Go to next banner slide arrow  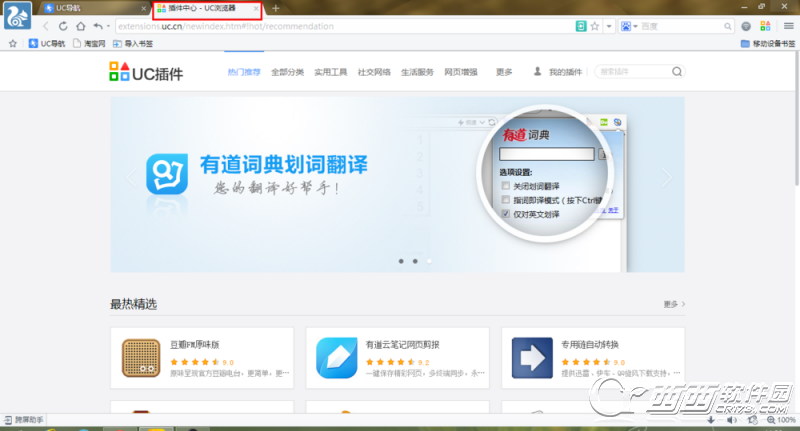coord(666,178)
